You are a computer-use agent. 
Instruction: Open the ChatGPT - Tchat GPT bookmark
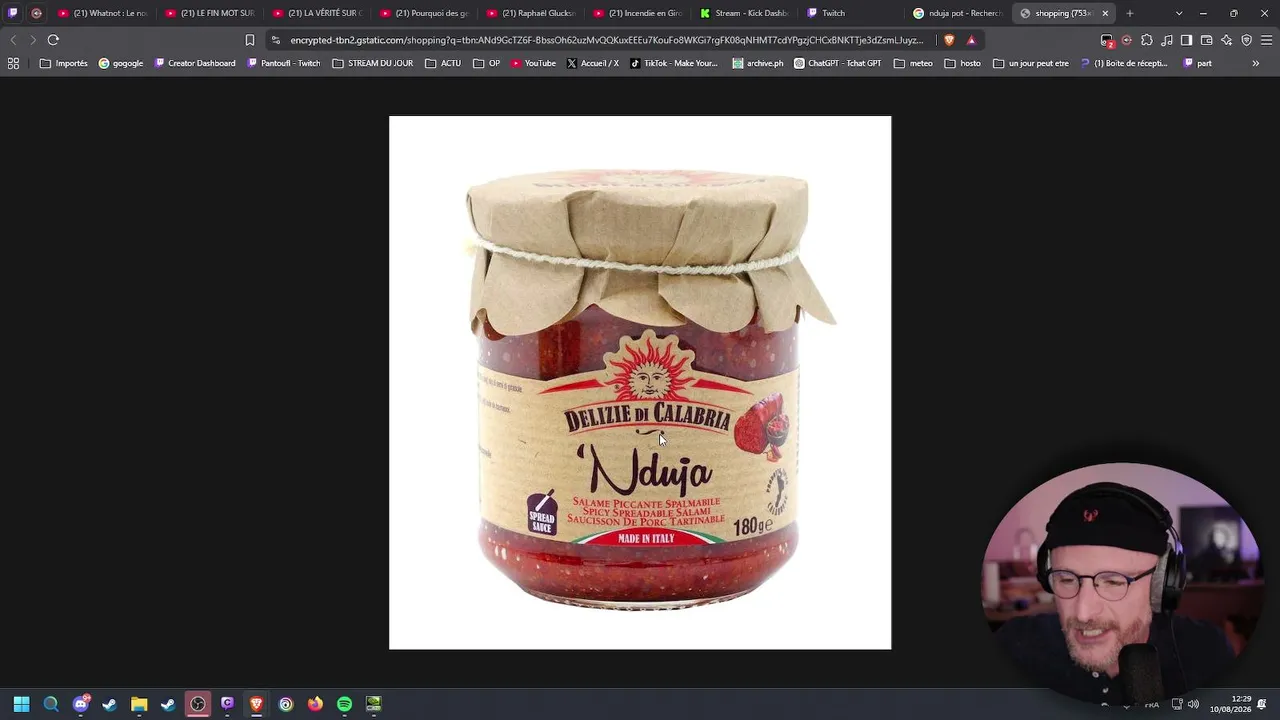click(x=838, y=63)
